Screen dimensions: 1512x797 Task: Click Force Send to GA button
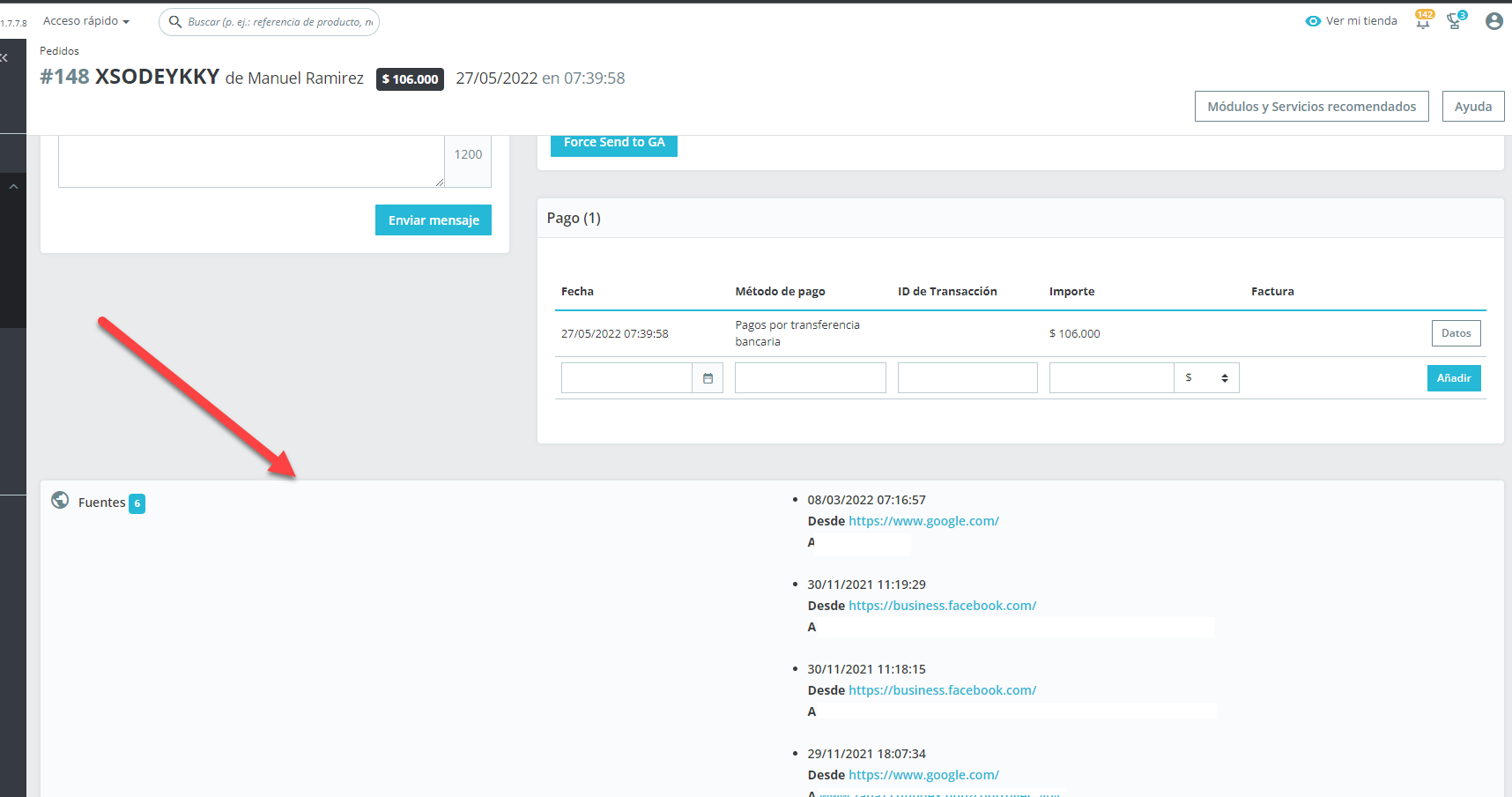[614, 144]
